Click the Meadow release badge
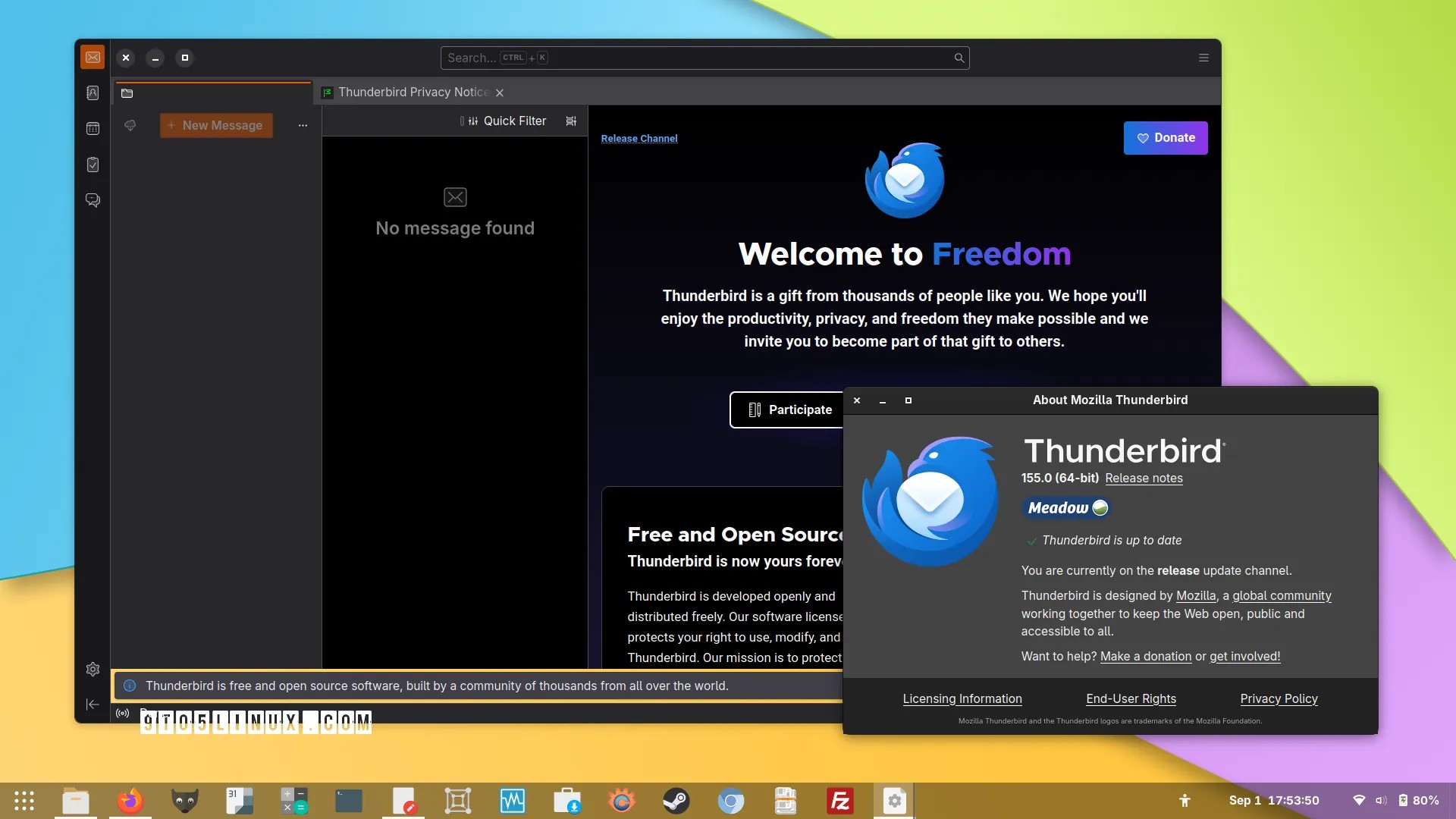 point(1067,508)
